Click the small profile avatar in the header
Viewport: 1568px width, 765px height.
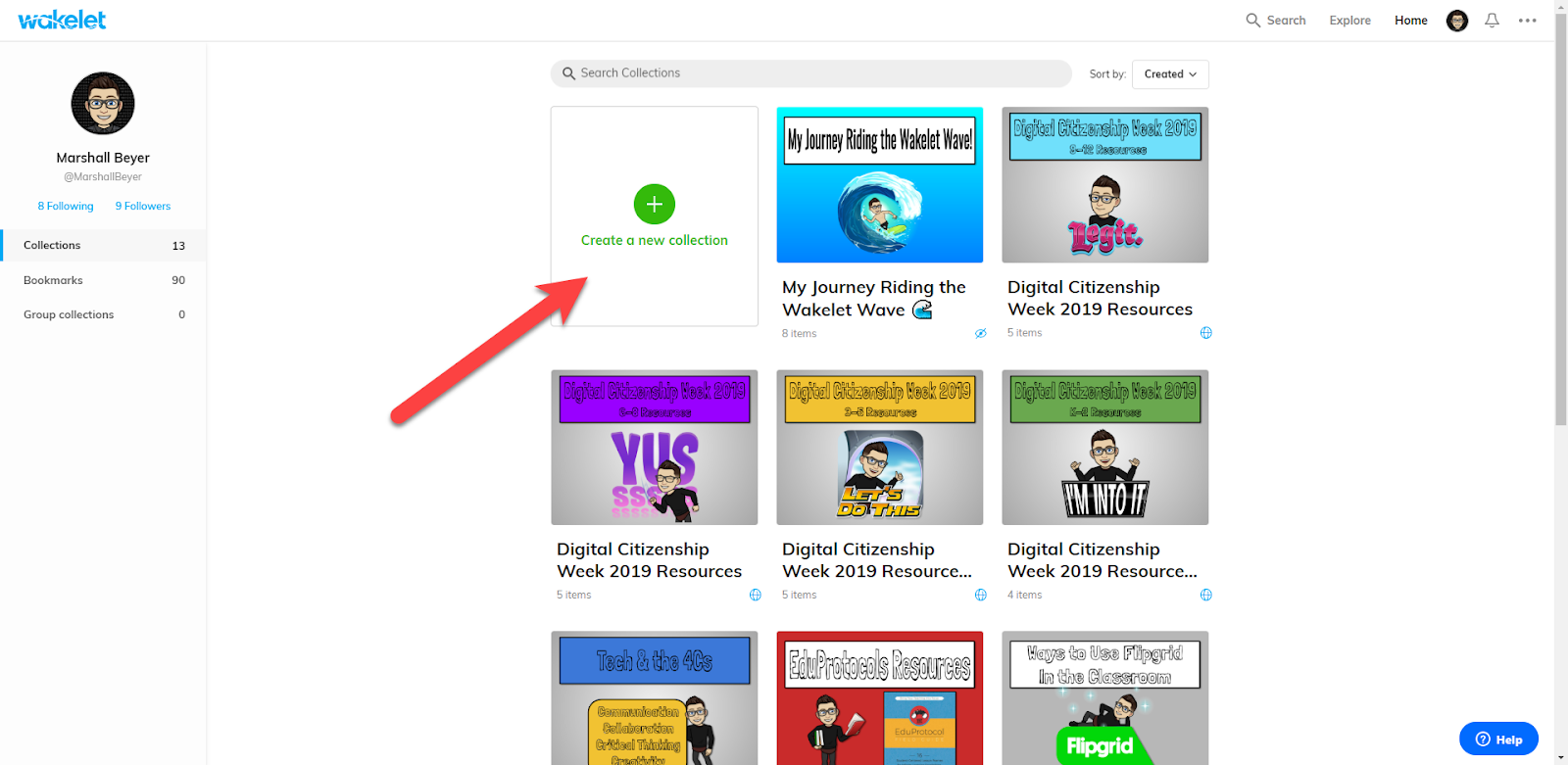point(1457,21)
